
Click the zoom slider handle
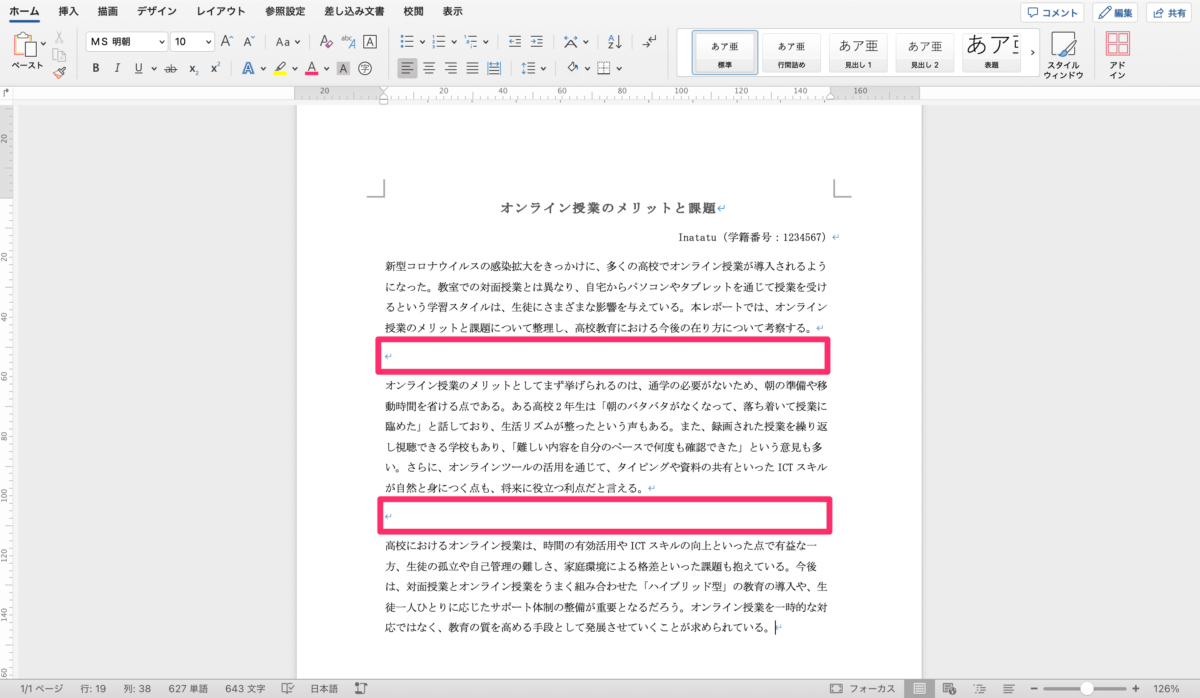pos(1086,689)
